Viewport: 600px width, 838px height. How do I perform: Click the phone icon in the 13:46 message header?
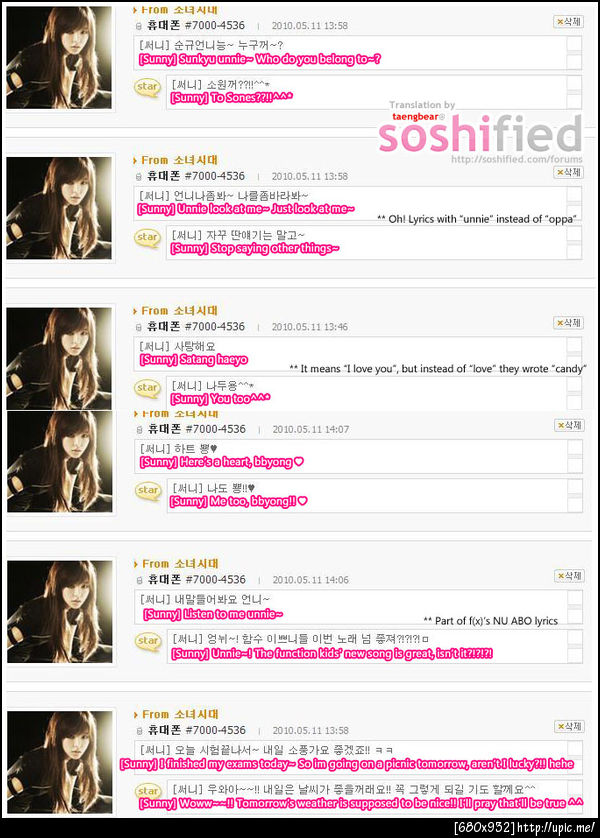138,327
